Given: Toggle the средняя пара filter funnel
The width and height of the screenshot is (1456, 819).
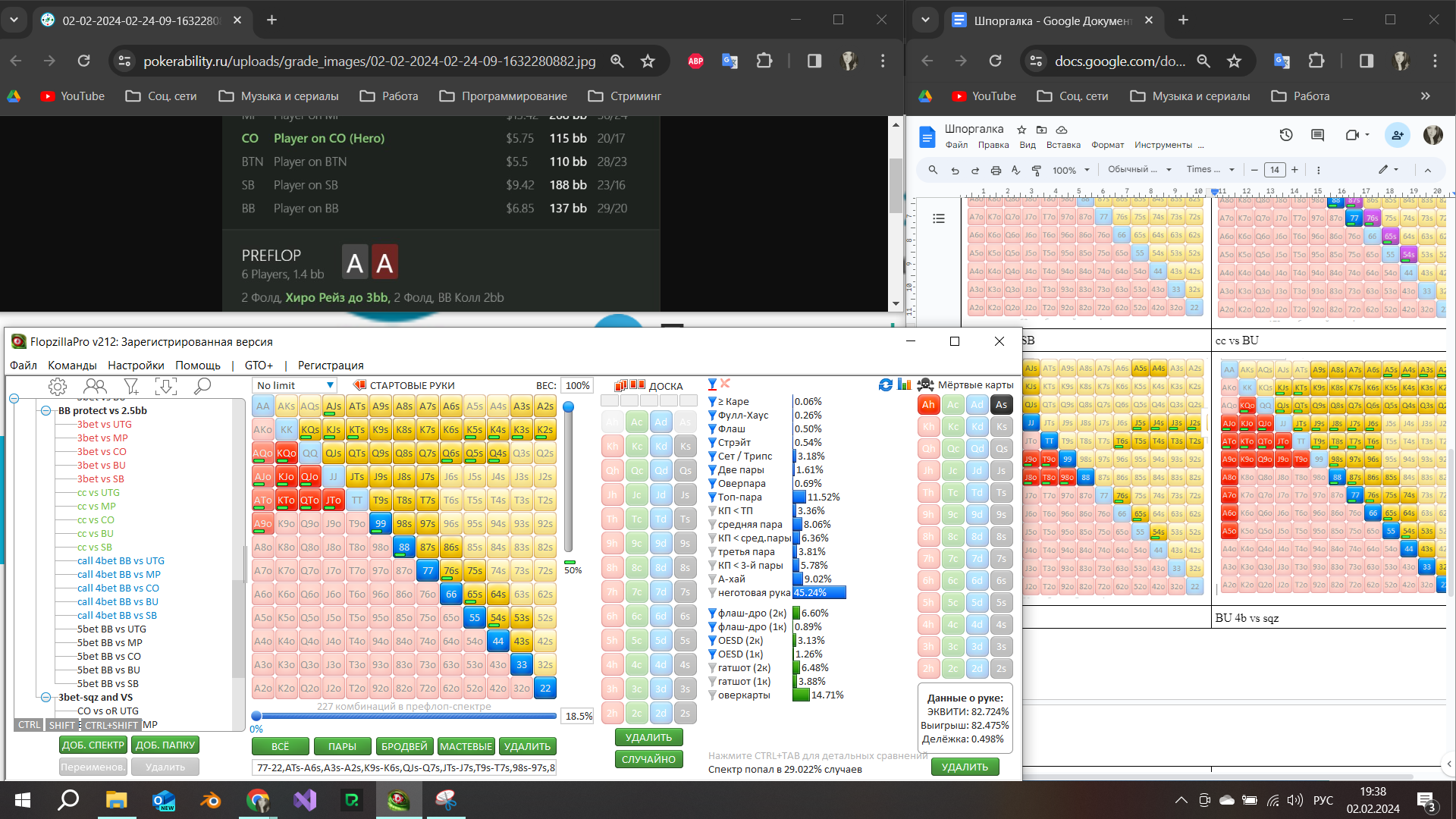Looking at the screenshot, I should coord(712,525).
